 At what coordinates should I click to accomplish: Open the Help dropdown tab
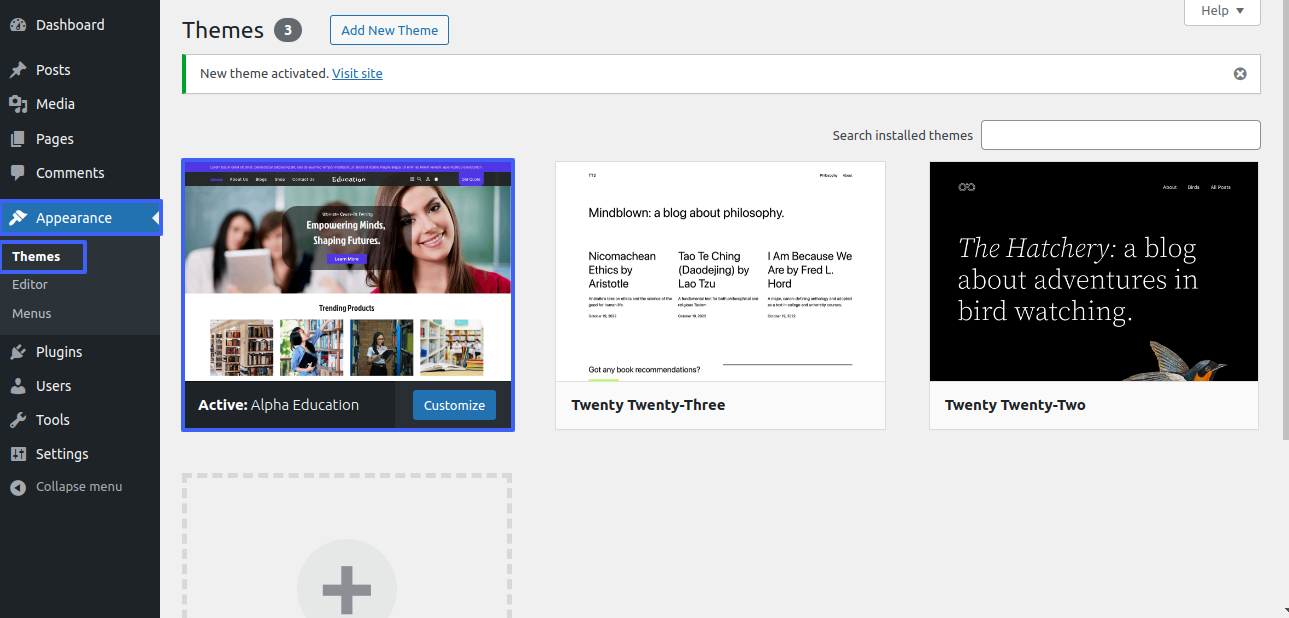coord(1222,11)
